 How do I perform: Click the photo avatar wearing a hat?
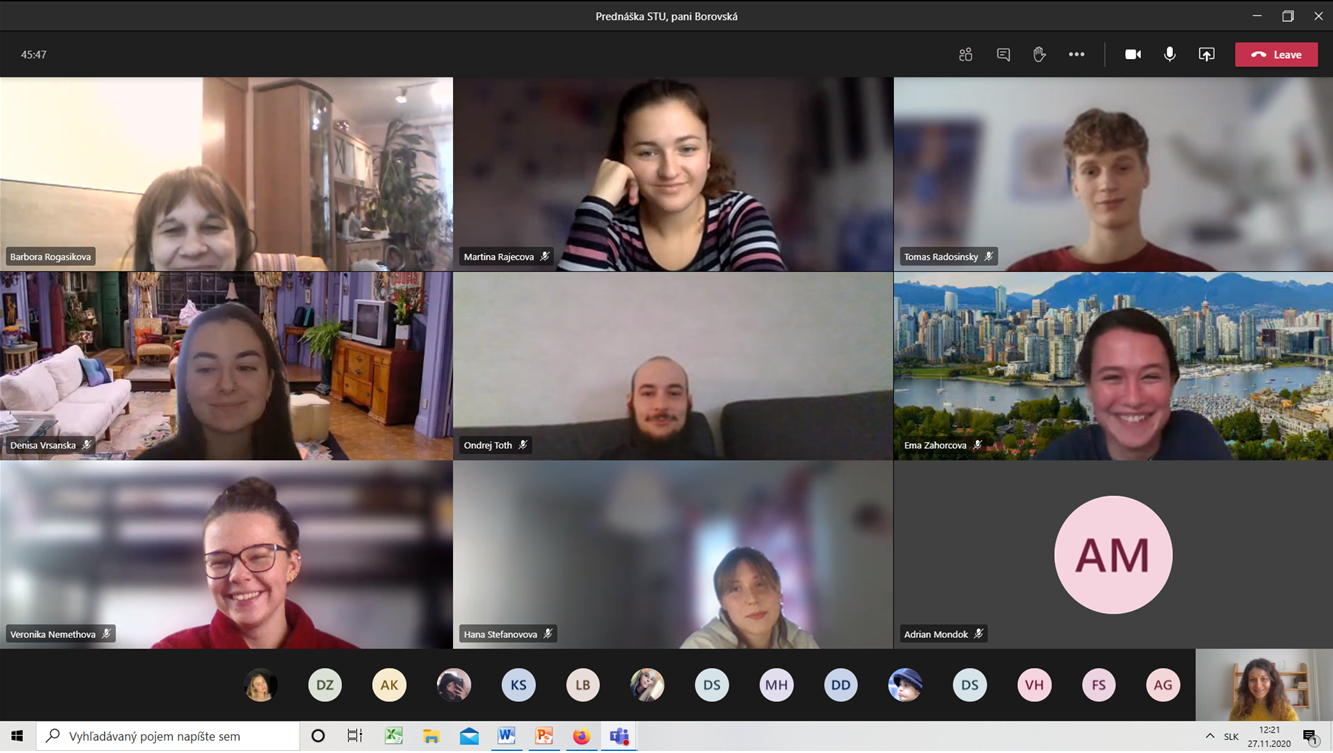tap(905, 685)
